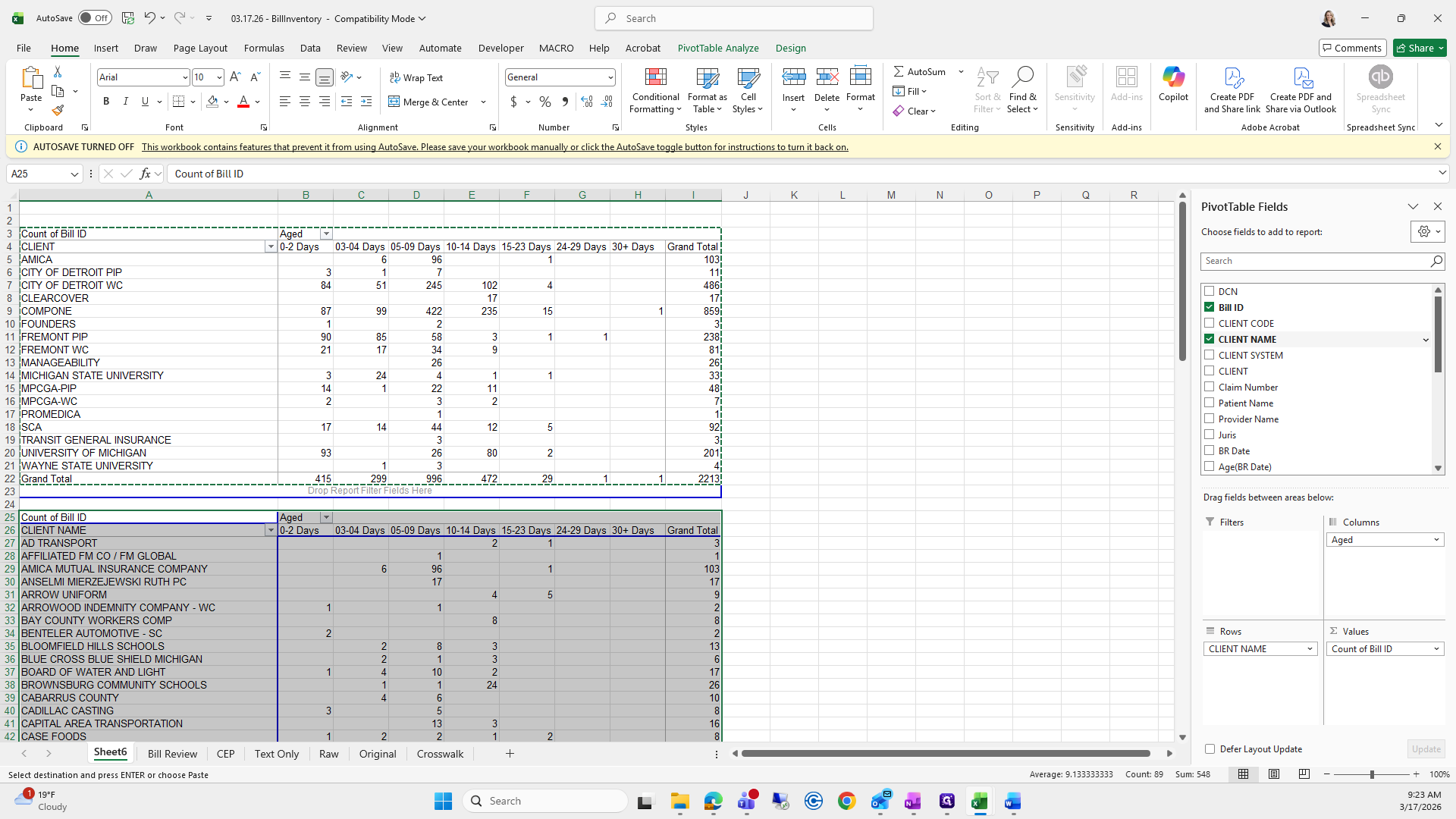Image resolution: width=1456 pixels, height=819 pixels.
Task: Toggle the AutoSave switch
Action: [x=95, y=18]
